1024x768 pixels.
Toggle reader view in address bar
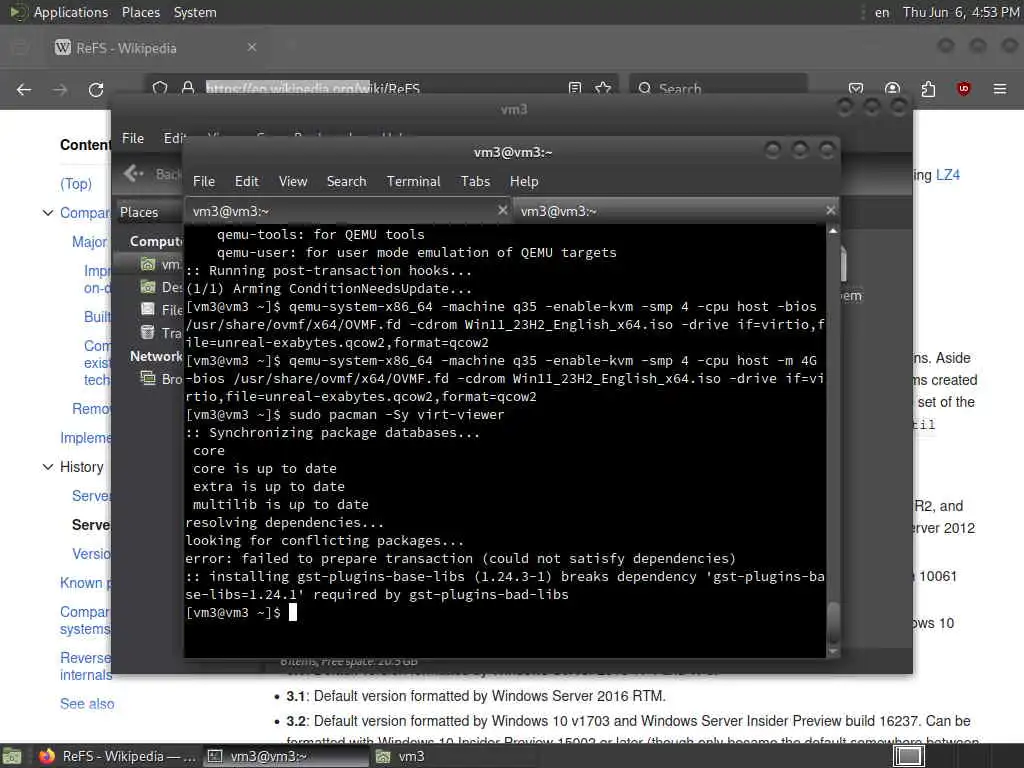pyautogui.click(x=575, y=88)
